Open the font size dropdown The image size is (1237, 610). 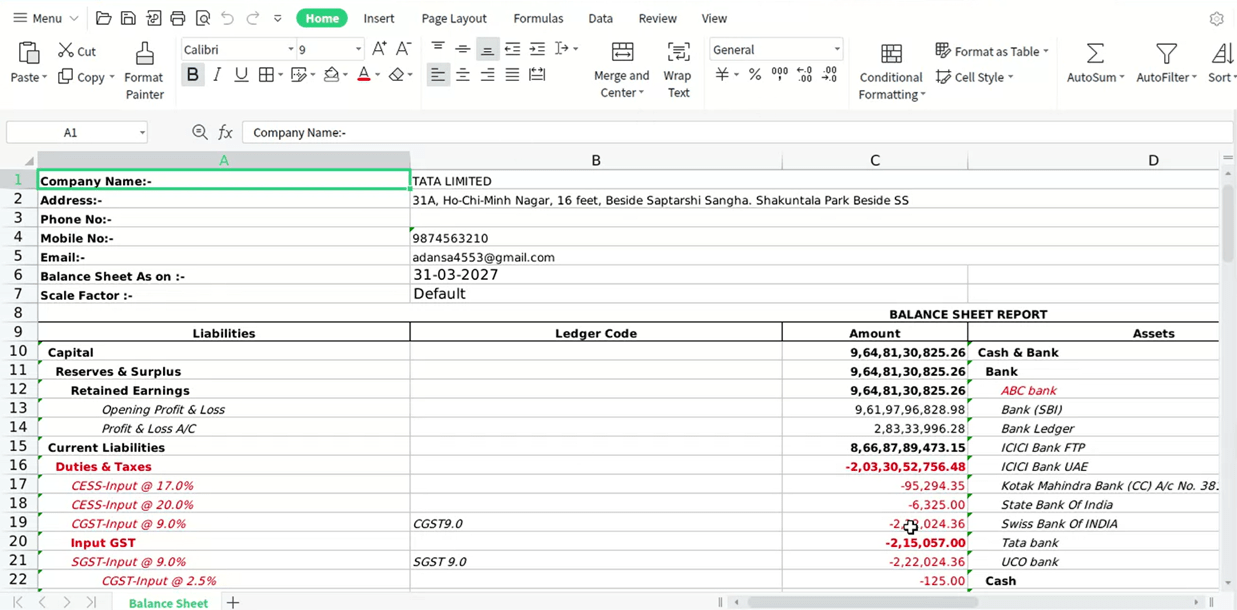click(x=358, y=49)
